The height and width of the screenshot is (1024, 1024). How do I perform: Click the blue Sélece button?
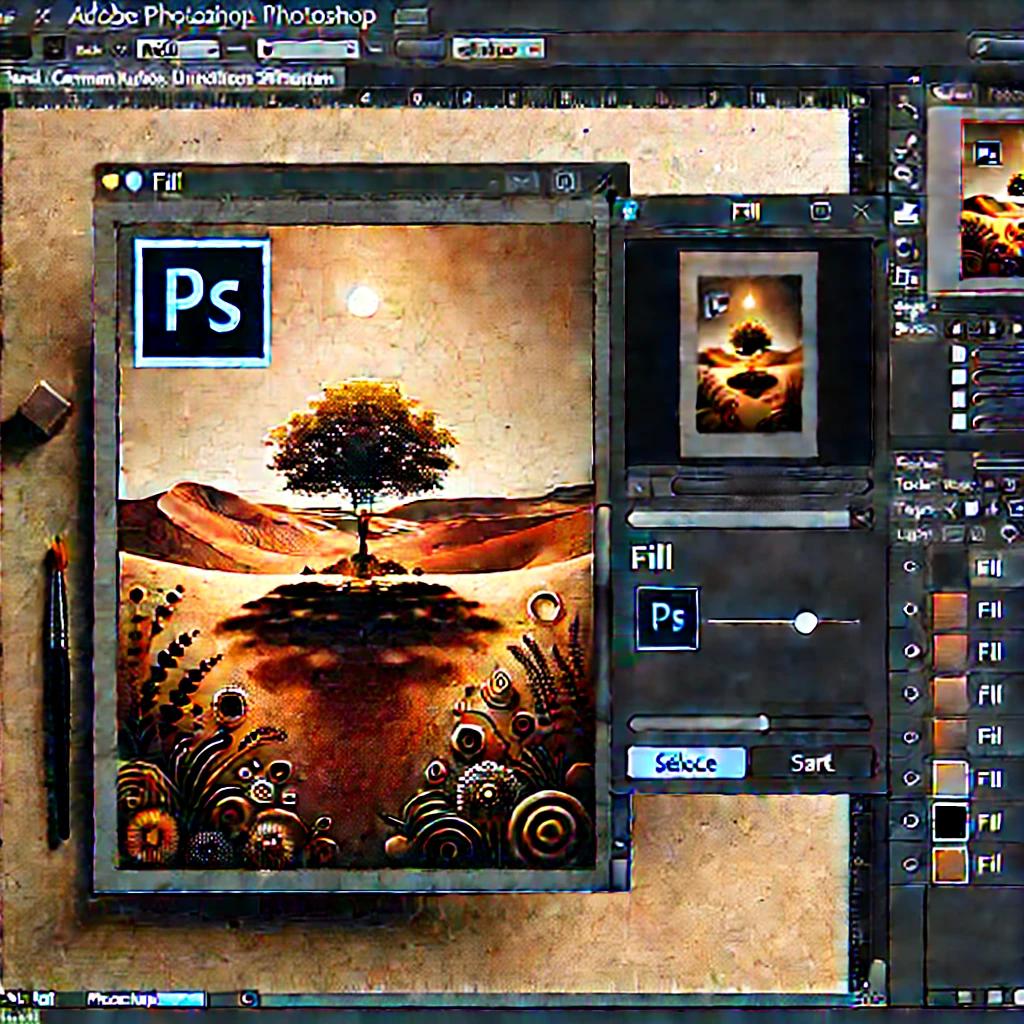click(686, 763)
